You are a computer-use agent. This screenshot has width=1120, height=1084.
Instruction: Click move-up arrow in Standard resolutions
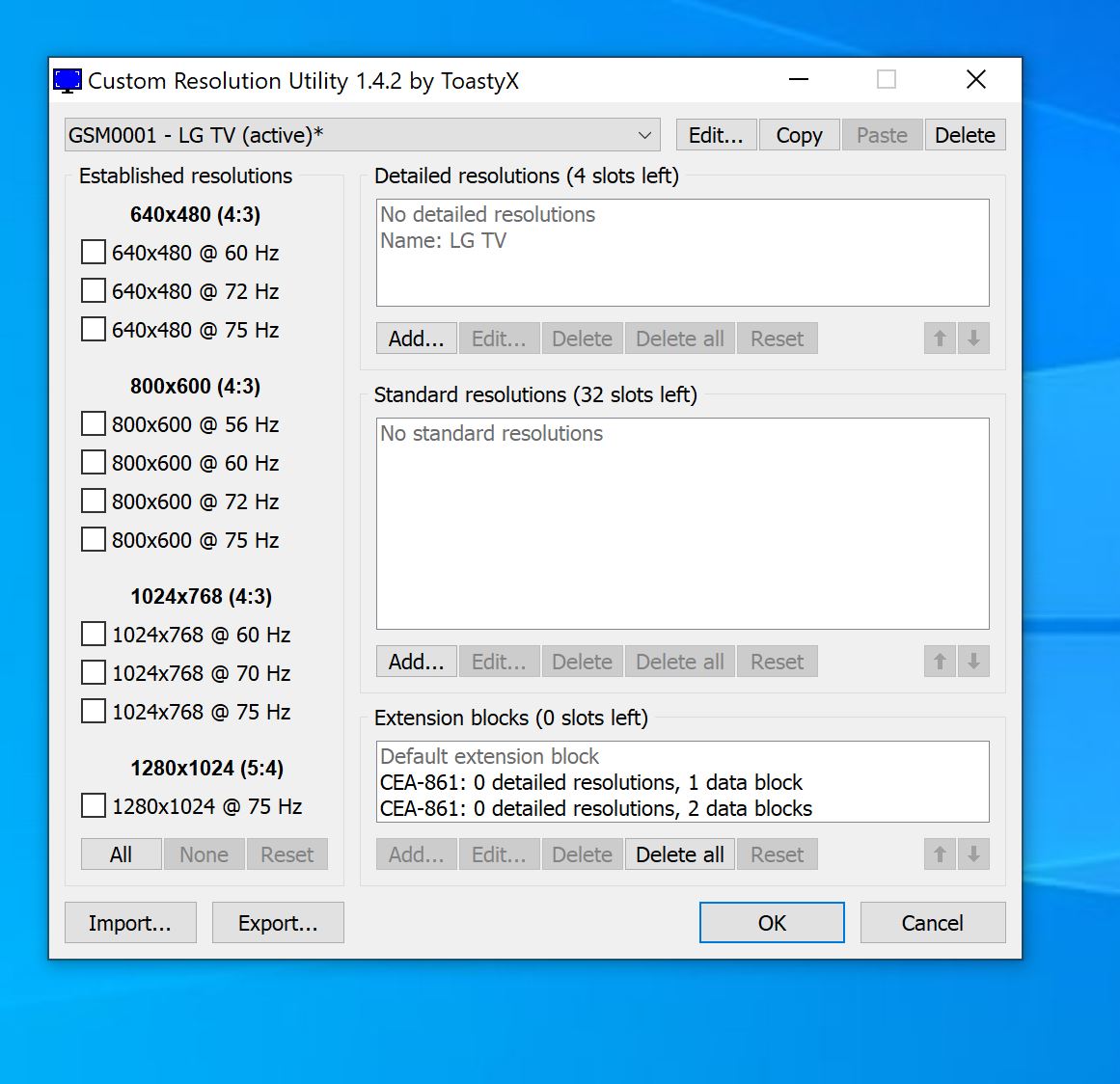[x=940, y=662]
